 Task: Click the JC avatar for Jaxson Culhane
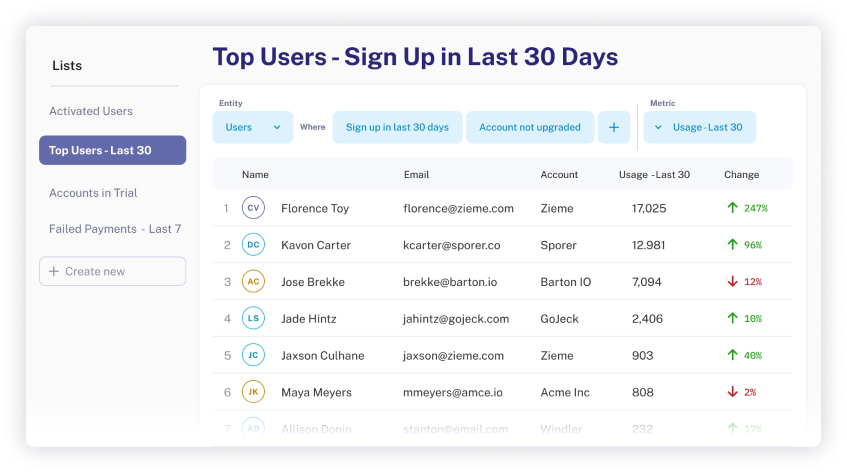(x=253, y=355)
